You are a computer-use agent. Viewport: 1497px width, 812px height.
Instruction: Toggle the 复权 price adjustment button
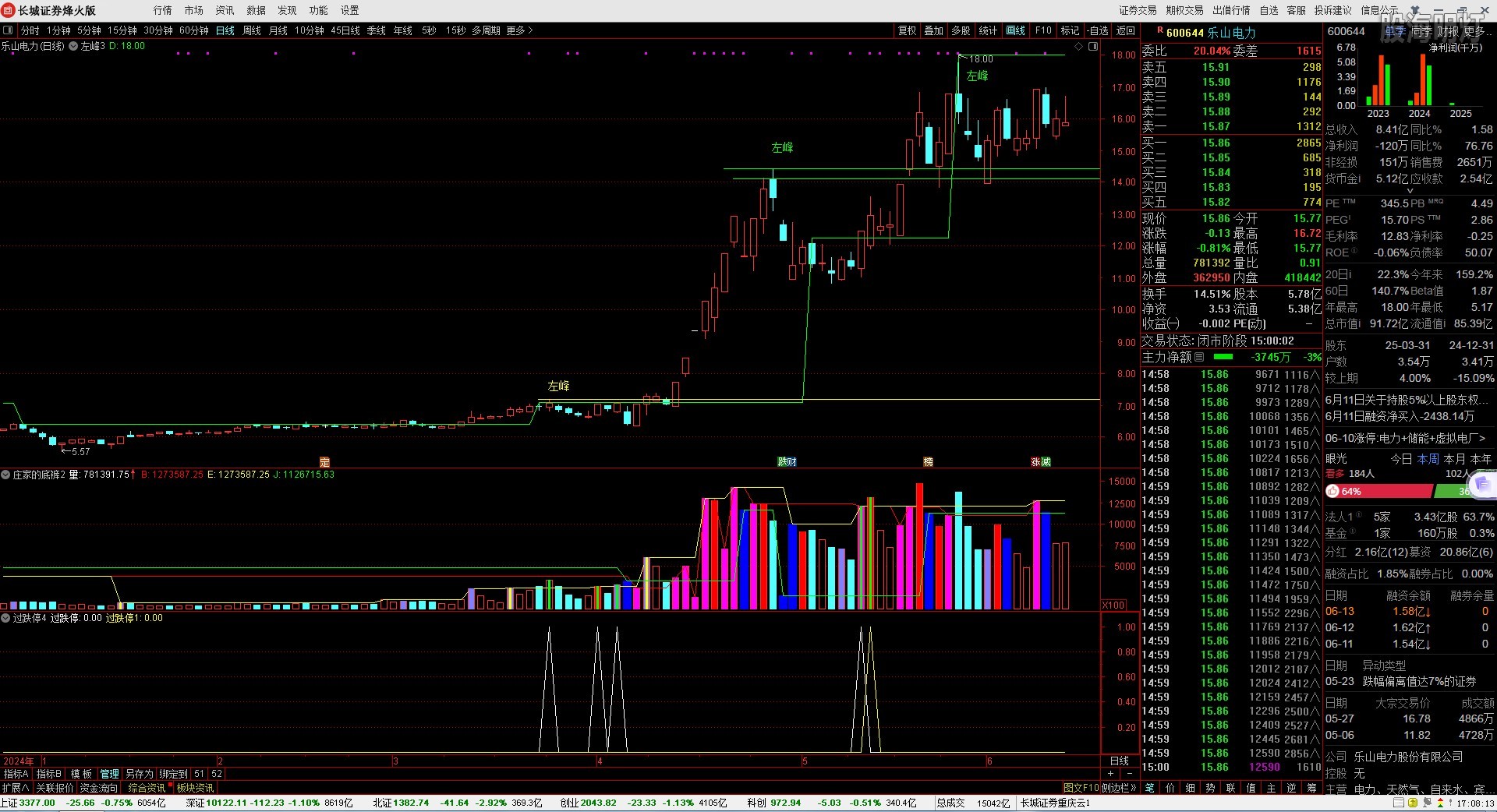pyautogui.click(x=908, y=30)
